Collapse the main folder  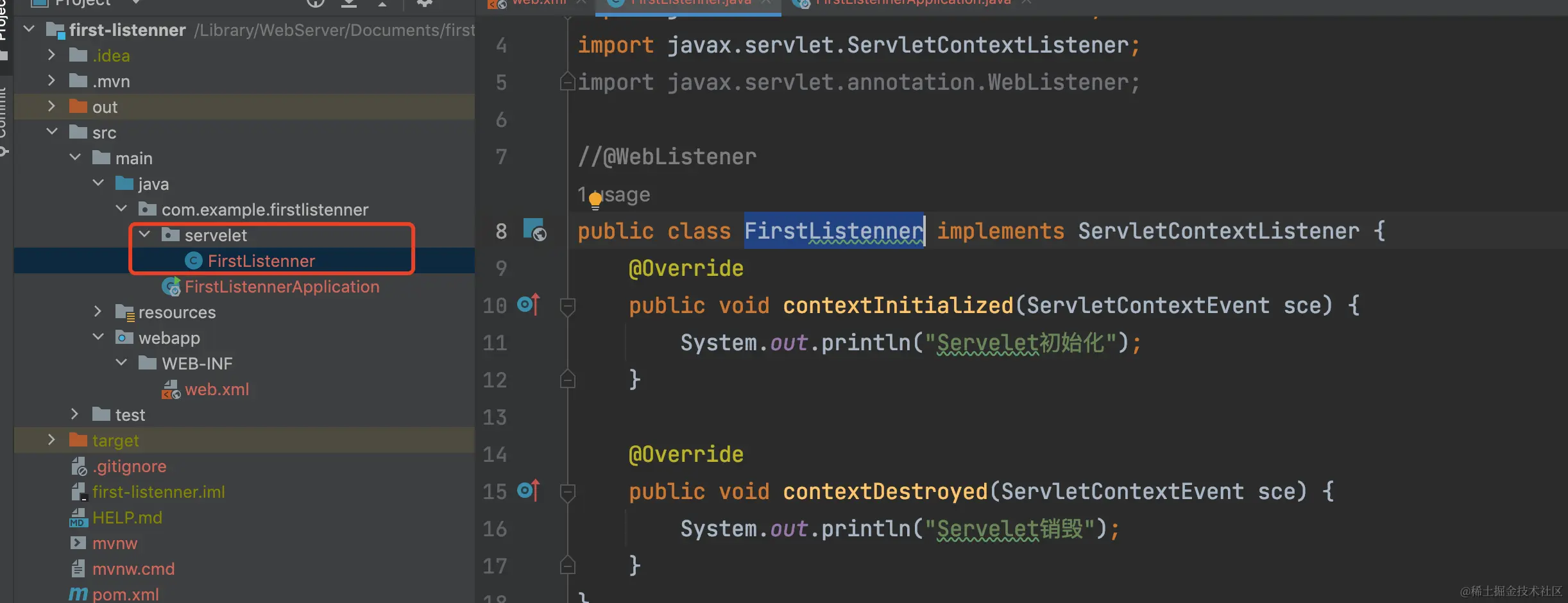pos(75,158)
